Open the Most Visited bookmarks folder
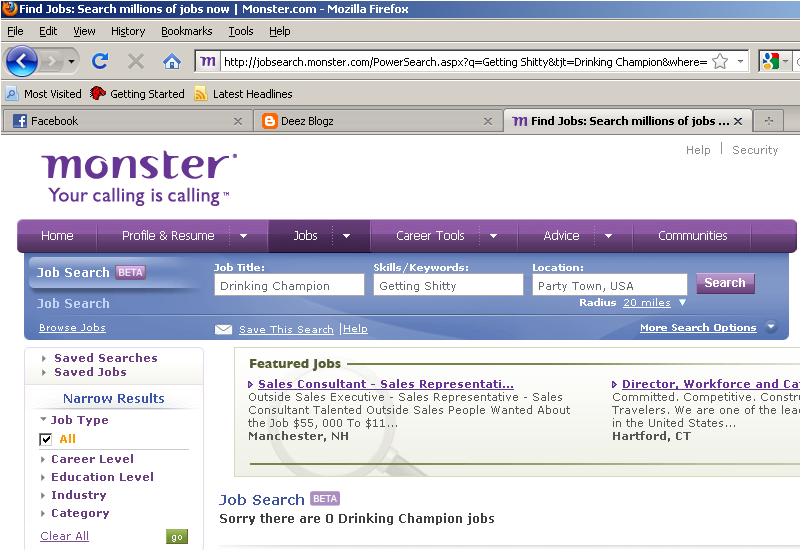Screen dimensions: 802x553 [43, 94]
